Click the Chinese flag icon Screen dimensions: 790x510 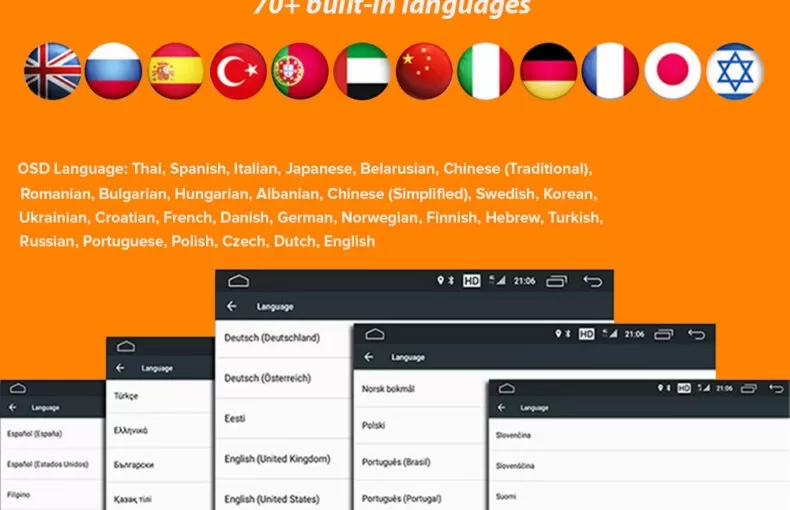(424, 71)
